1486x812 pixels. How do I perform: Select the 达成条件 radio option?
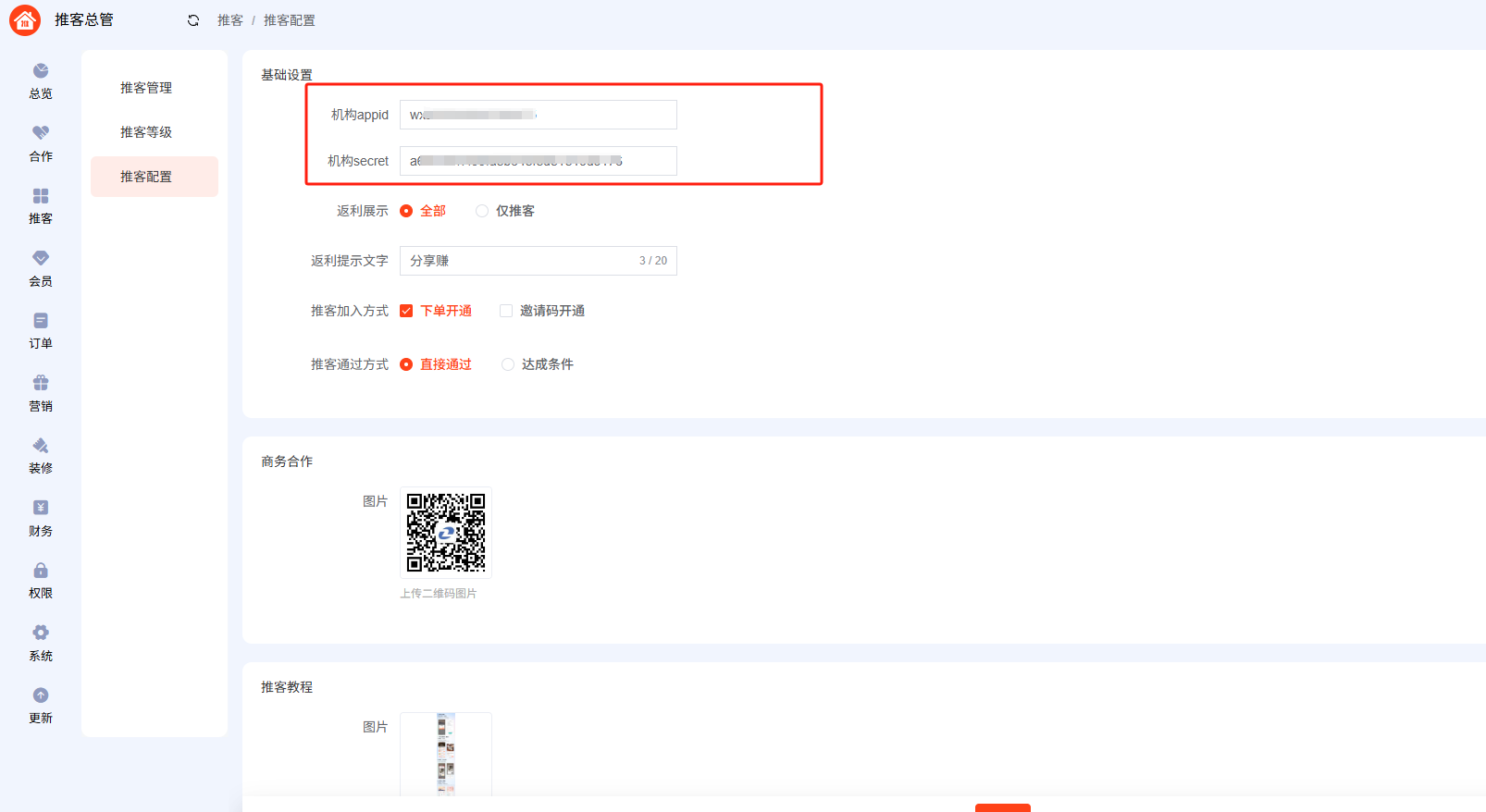tap(508, 364)
